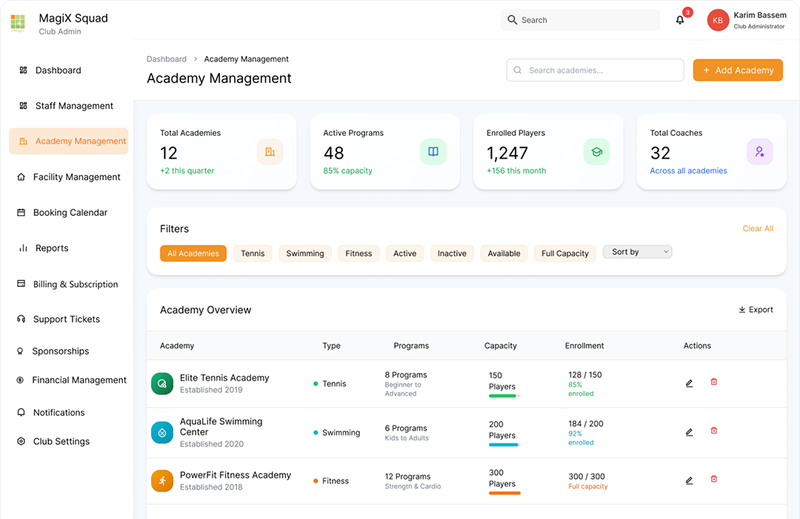Click the Total Academies building icon
Image resolution: width=800 pixels, height=519 pixels.
(x=270, y=152)
